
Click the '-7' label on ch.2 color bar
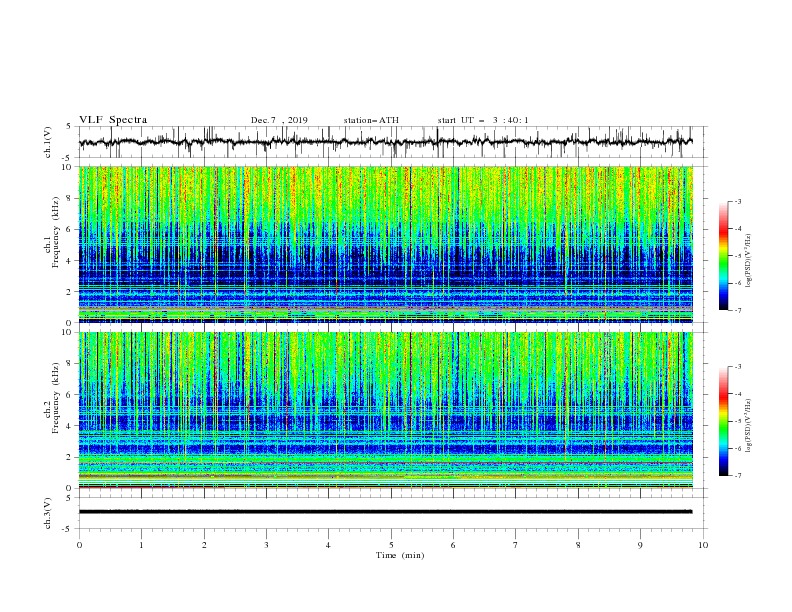[x=737, y=476]
